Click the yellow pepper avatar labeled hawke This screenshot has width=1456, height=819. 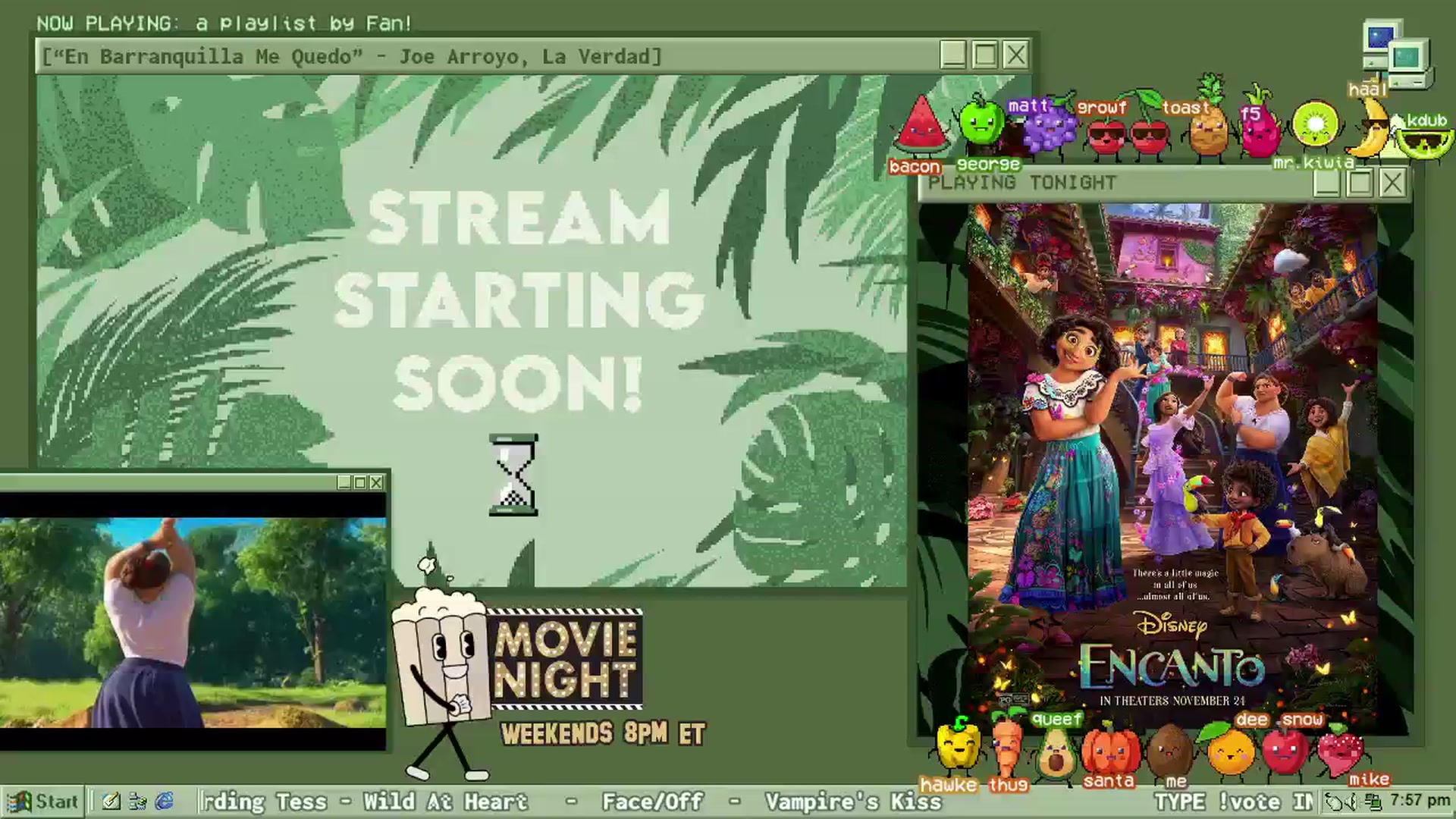[x=957, y=747]
